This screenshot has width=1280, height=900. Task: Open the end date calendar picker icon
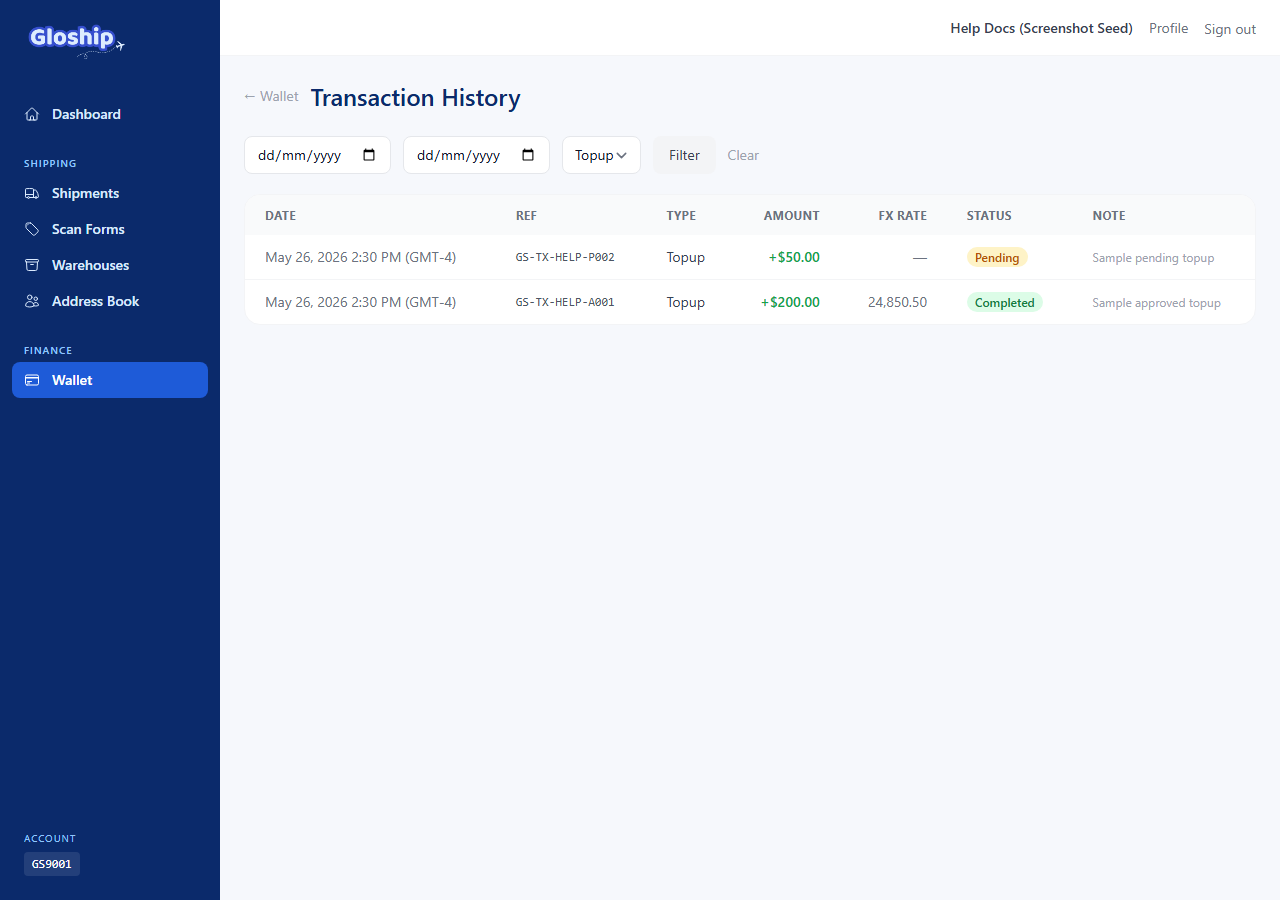[x=528, y=155]
